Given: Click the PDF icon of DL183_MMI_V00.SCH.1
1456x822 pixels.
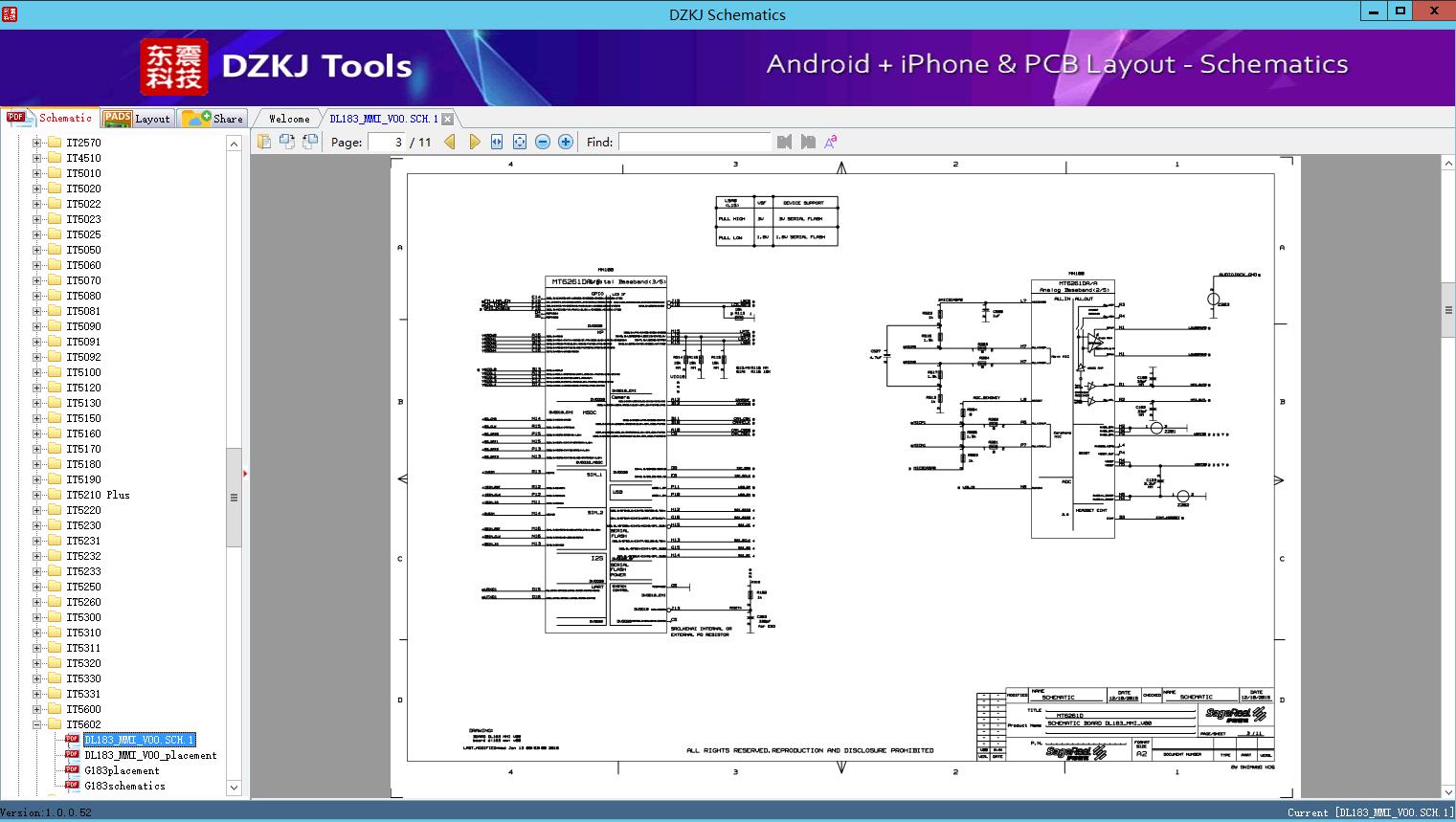Looking at the screenshot, I should (72, 740).
